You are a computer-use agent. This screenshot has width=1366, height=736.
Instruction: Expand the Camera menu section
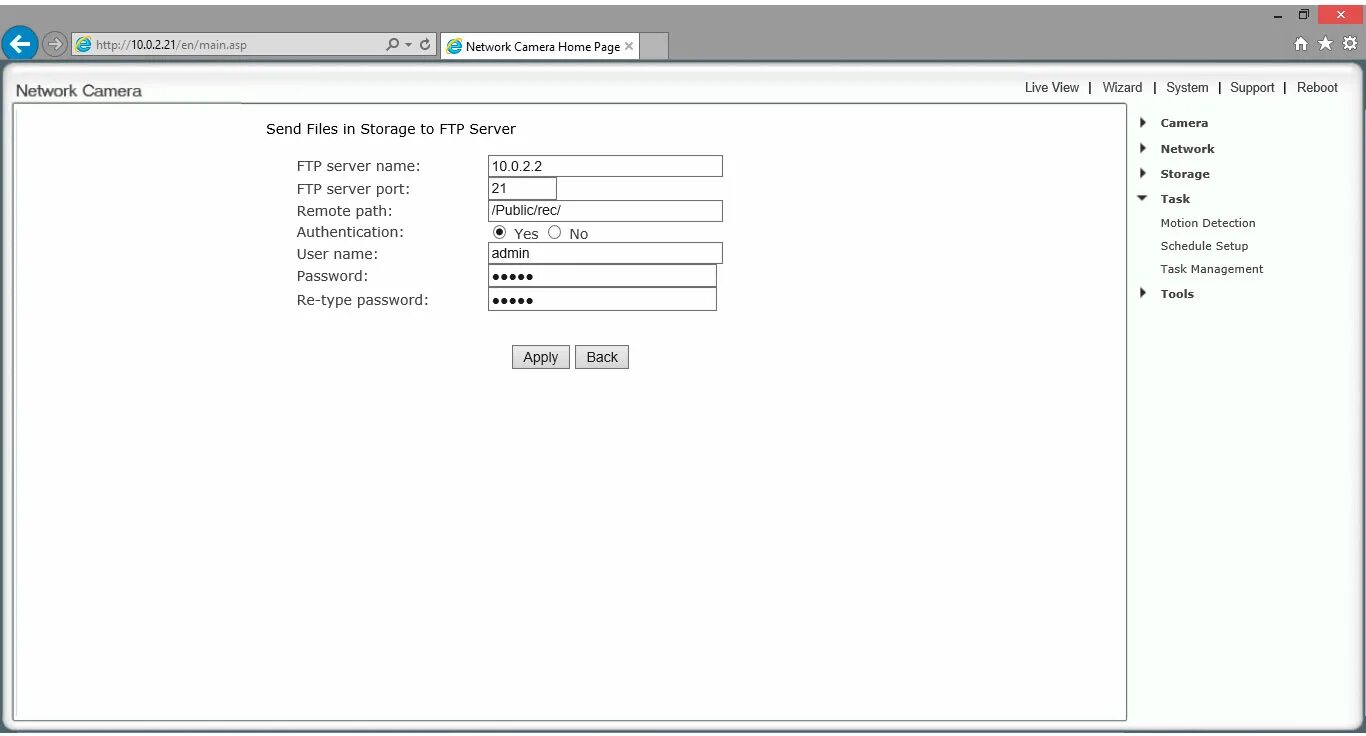(1143, 123)
